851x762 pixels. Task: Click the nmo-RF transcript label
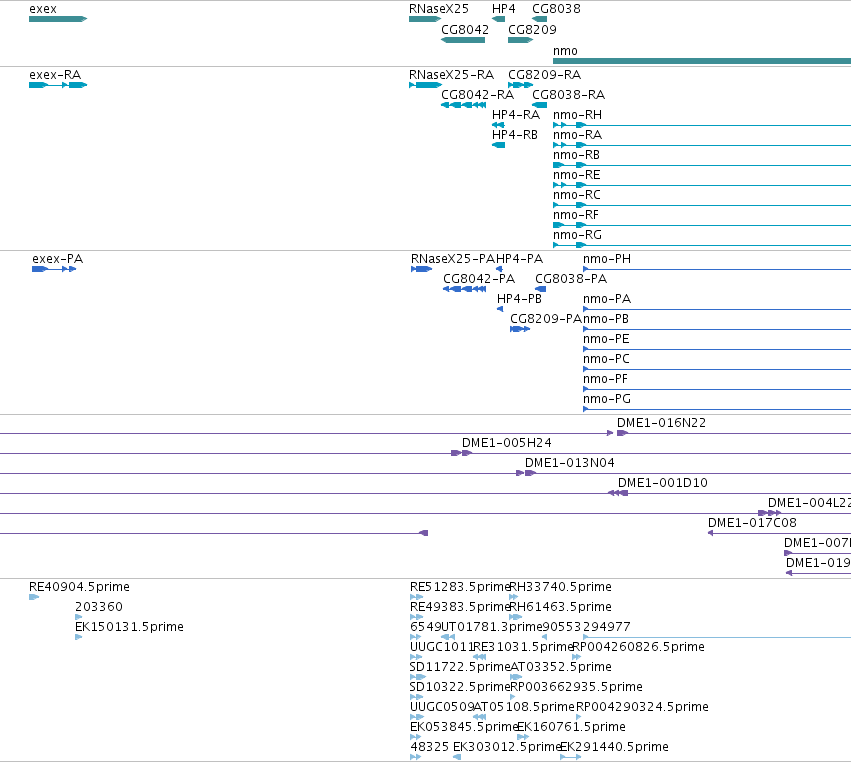pyautogui.click(x=576, y=214)
